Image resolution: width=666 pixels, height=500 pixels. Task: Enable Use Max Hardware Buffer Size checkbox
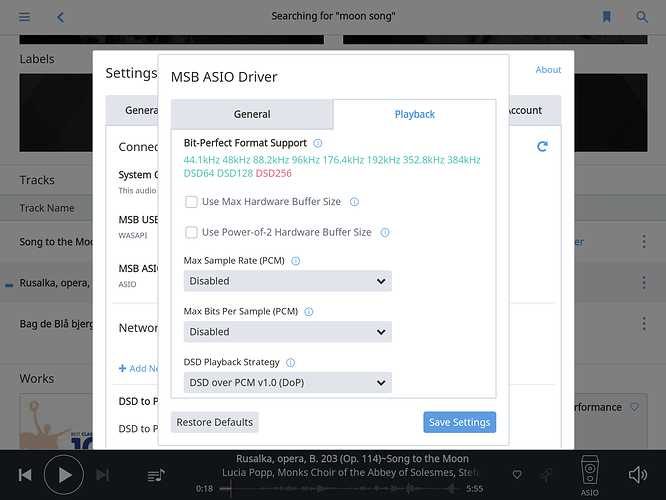click(x=191, y=202)
